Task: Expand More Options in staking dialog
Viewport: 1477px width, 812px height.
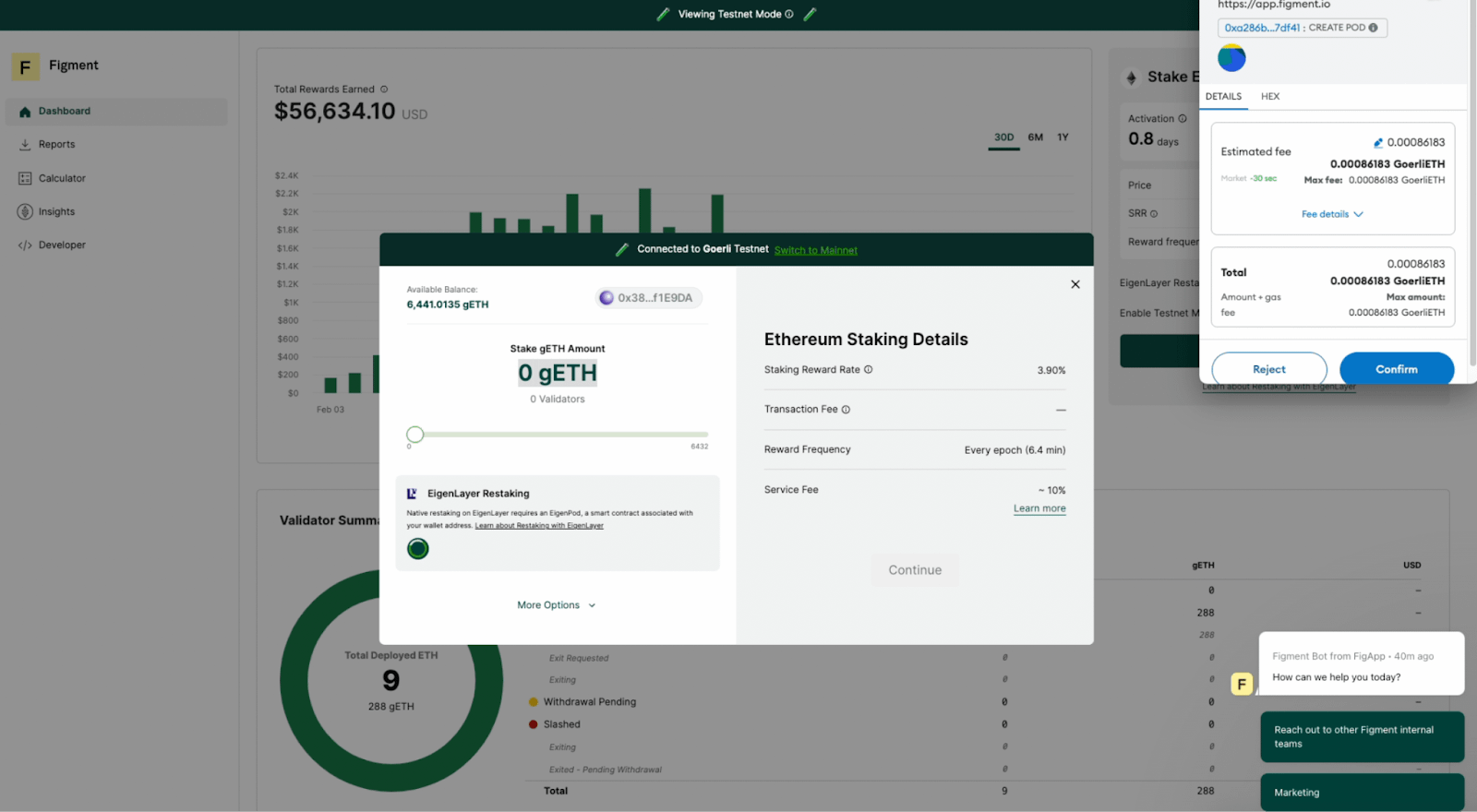Action: (x=556, y=605)
